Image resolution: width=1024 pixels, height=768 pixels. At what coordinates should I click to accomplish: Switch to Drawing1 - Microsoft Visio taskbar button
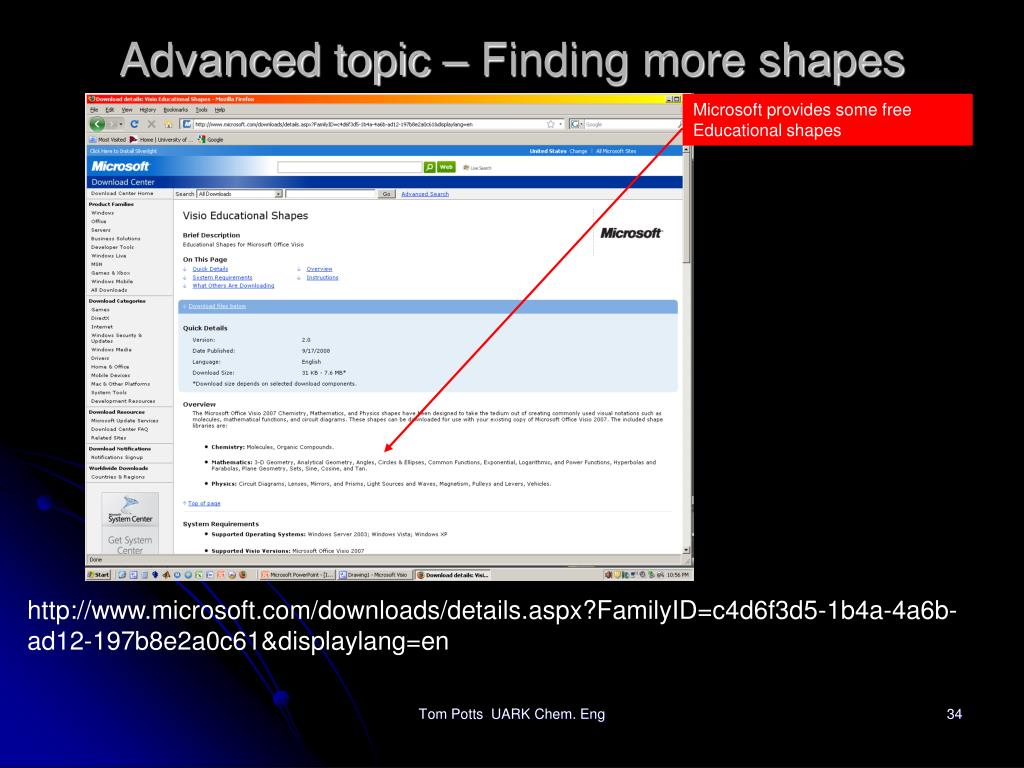pos(374,575)
